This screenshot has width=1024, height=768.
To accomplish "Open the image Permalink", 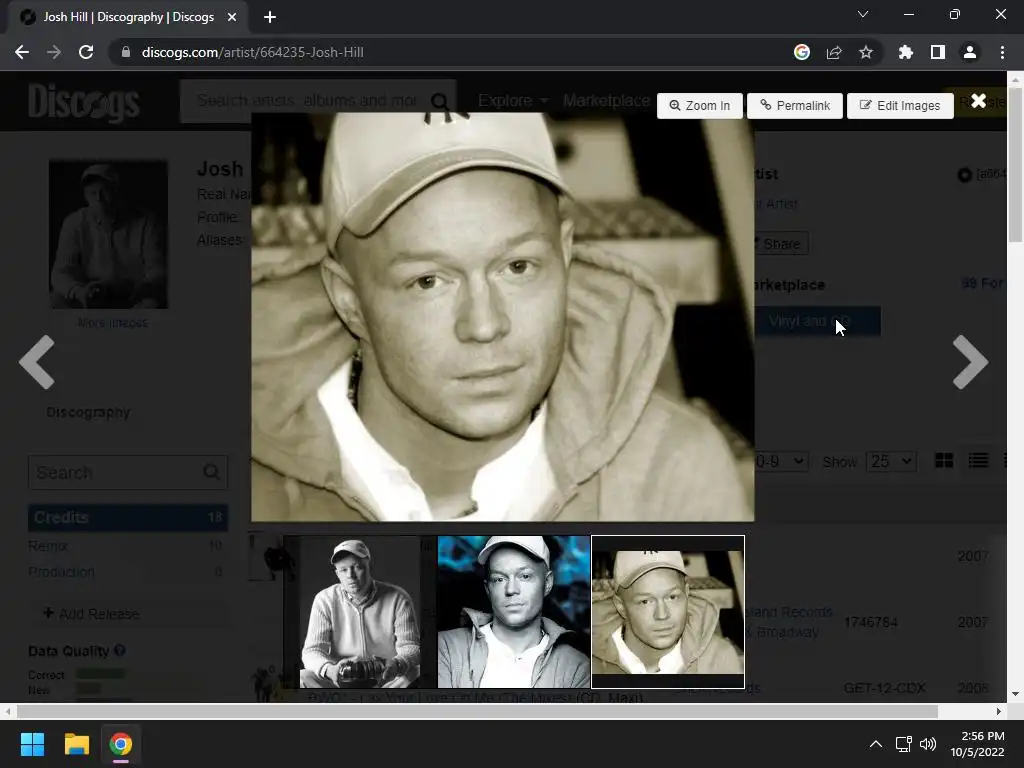I will coord(795,106).
